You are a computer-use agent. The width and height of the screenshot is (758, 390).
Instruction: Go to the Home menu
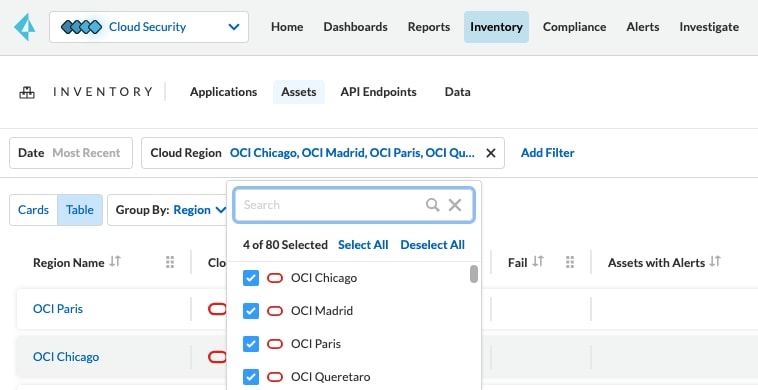tap(287, 27)
